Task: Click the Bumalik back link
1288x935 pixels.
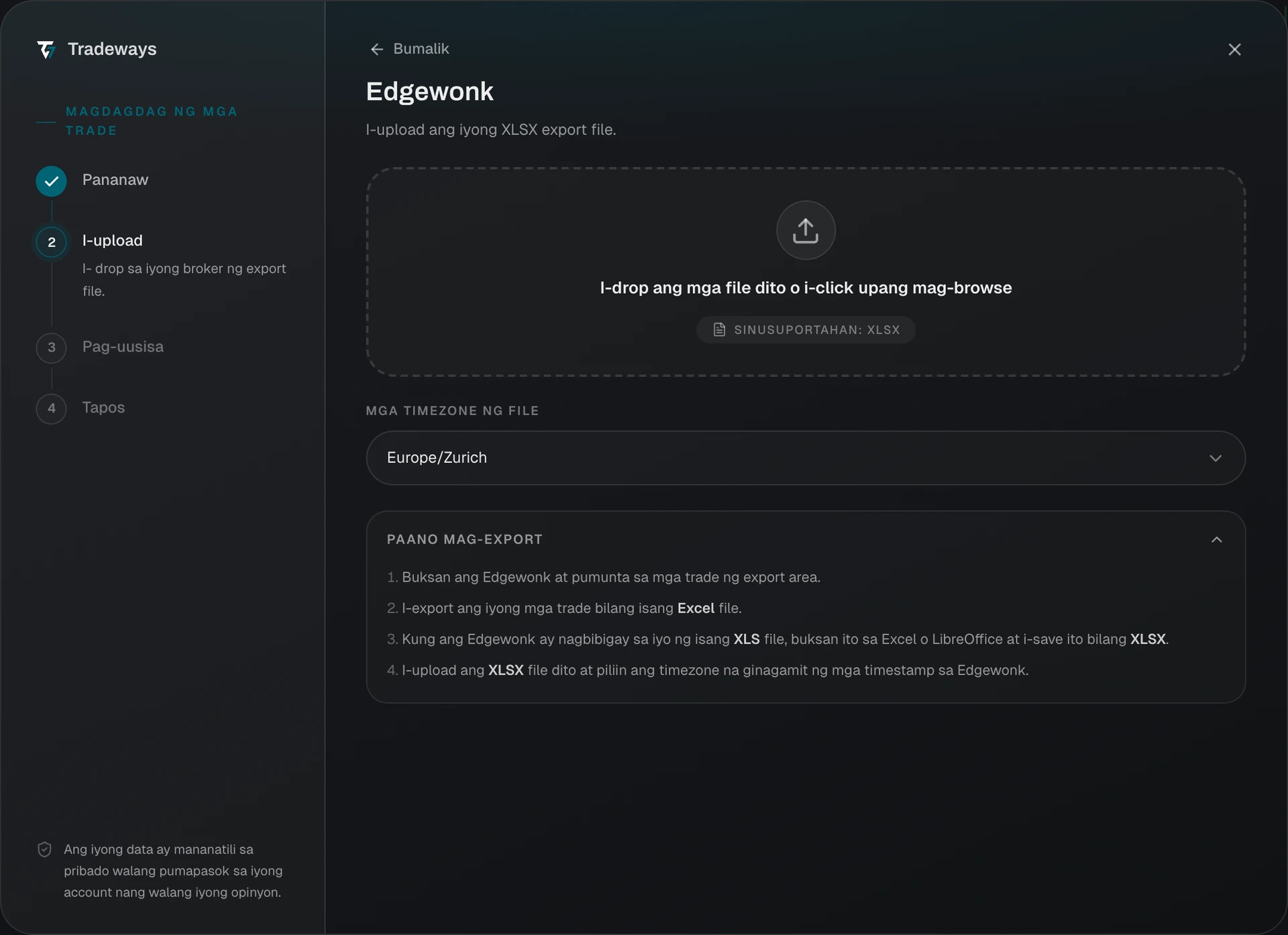Action: pyautogui.click(x=409, y=49)
